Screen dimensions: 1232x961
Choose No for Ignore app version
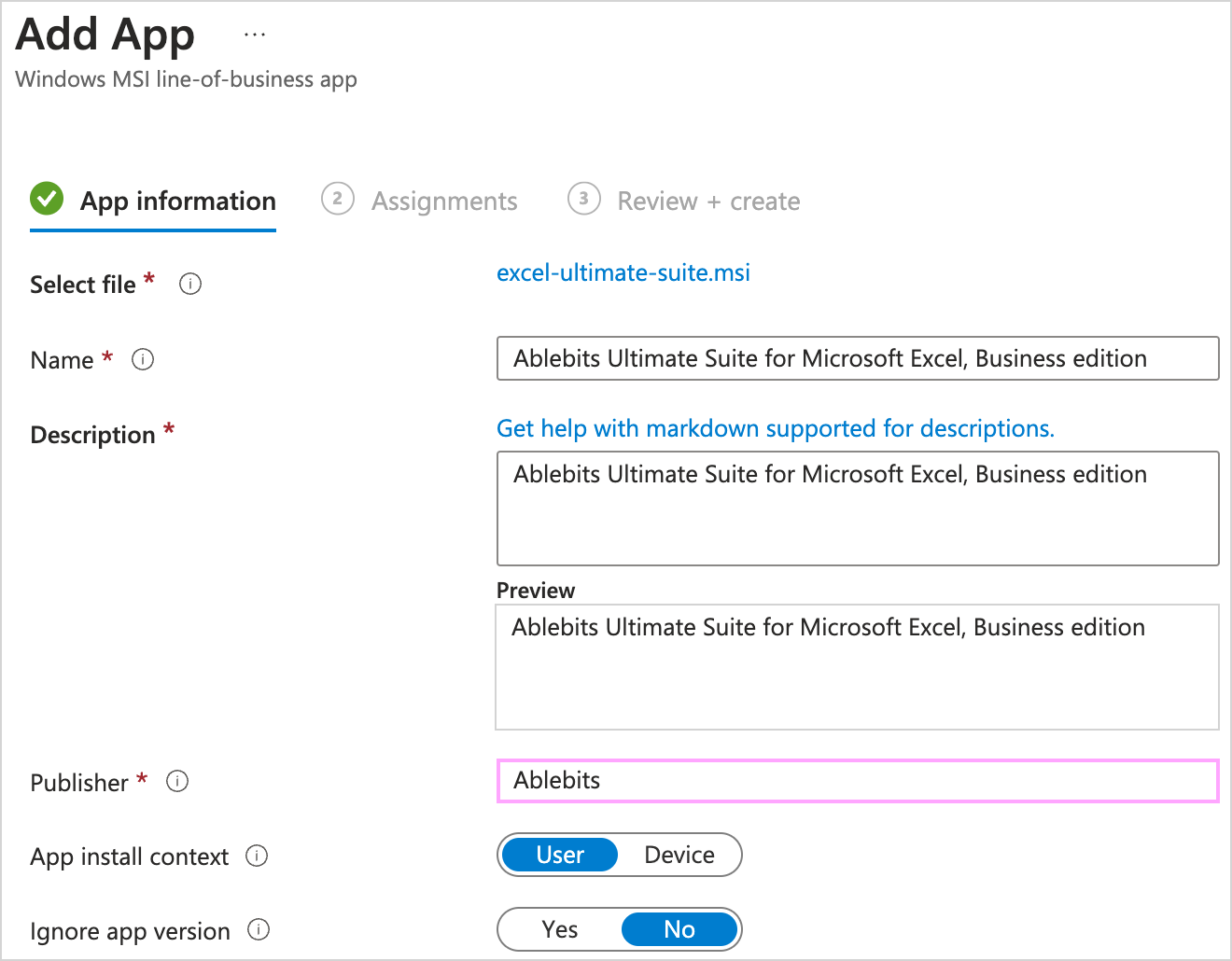pos(679,929)
